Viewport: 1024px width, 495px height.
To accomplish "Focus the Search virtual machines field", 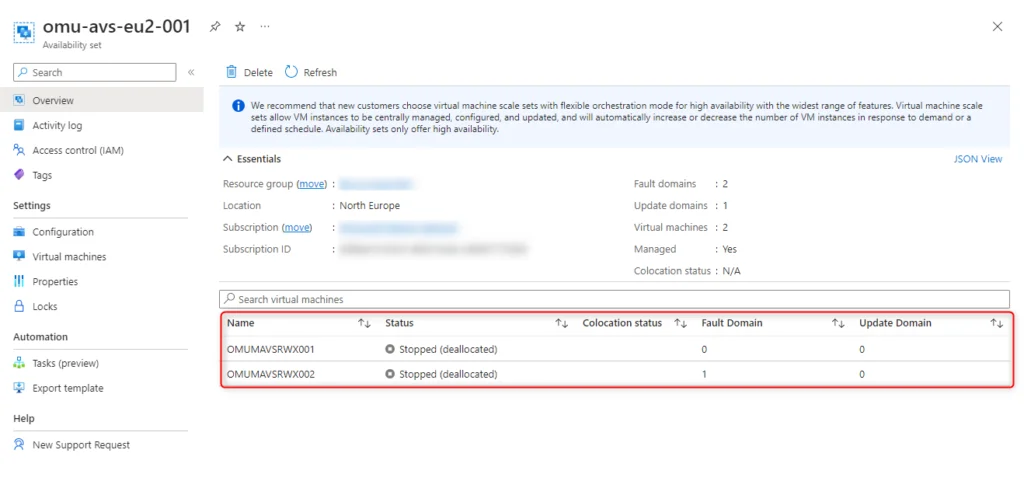I will point(615,299).
